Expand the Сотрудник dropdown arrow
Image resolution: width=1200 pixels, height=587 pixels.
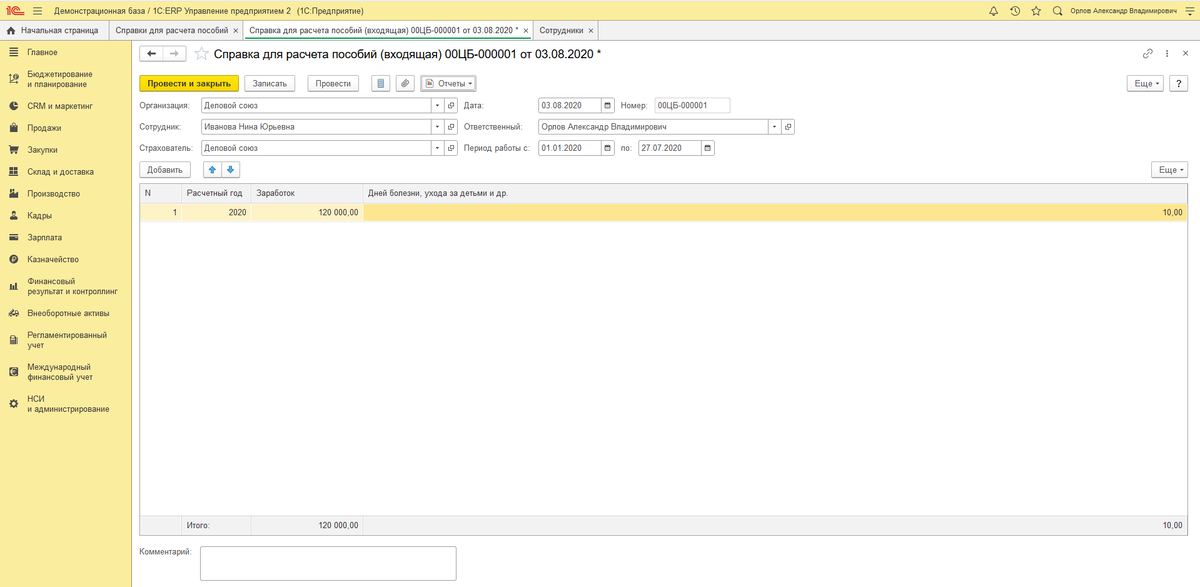437,127
